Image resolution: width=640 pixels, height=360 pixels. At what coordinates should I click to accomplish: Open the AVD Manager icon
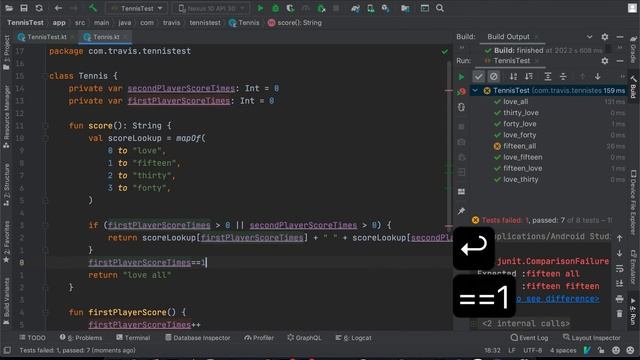pyautogui.click(x=371, y=8)
